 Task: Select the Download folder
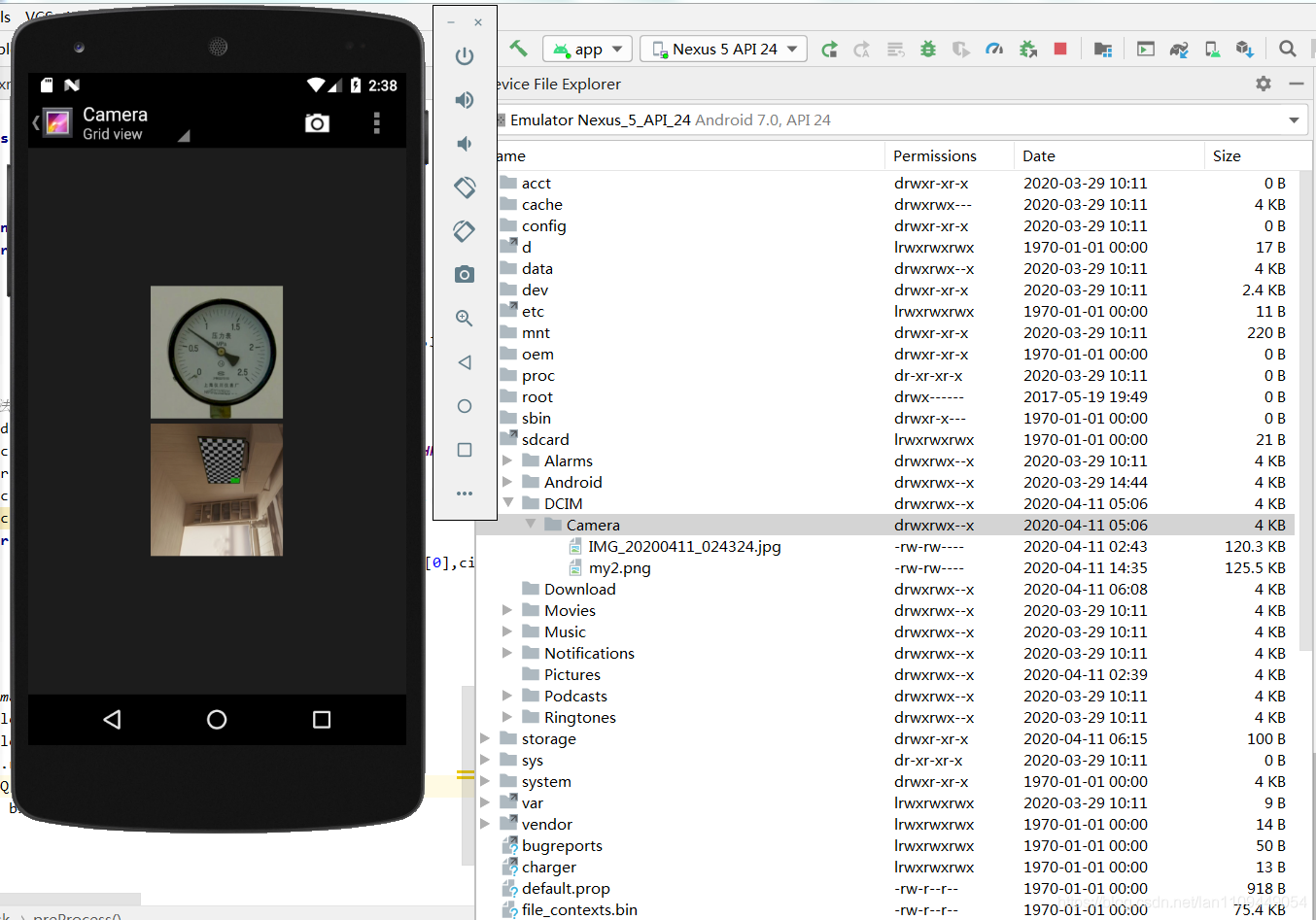[x=579, y=589]
